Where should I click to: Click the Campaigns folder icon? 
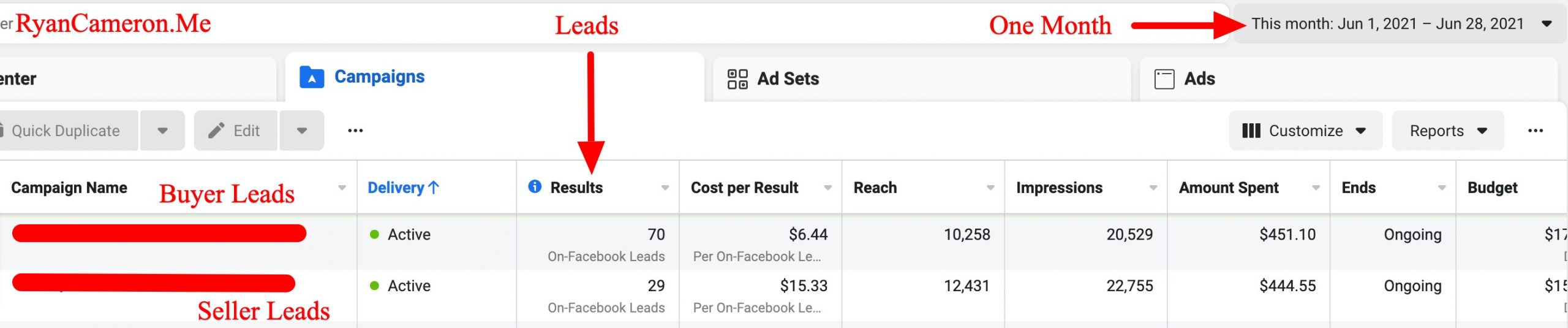tap(312, 78)
